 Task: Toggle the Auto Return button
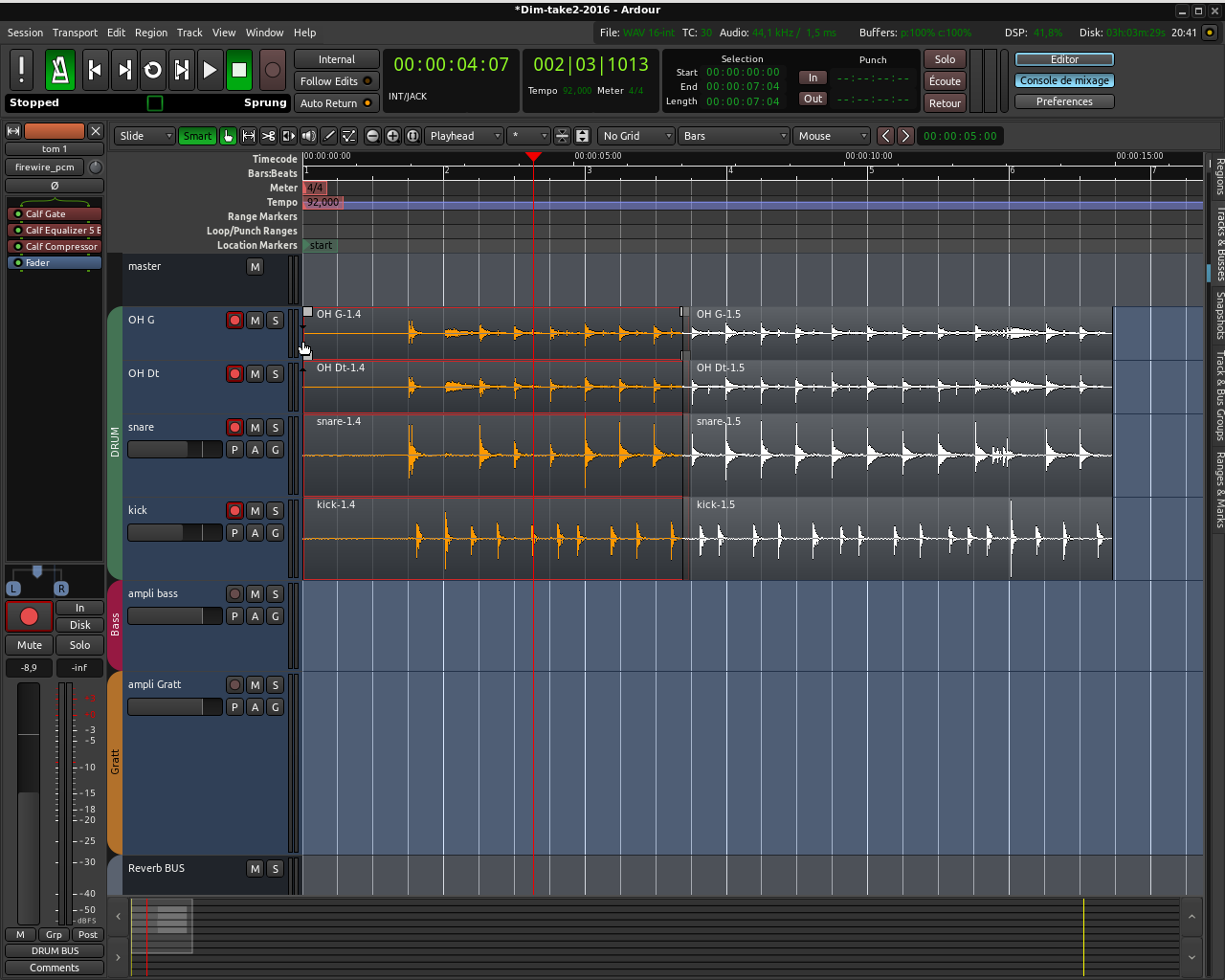click(x=336, y=103)
